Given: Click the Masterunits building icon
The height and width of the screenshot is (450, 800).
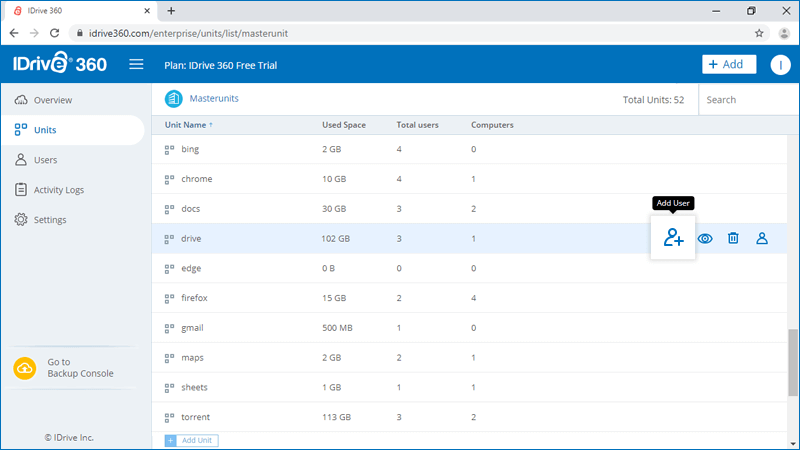Looking at the screenshot, I should click(173, 98).
